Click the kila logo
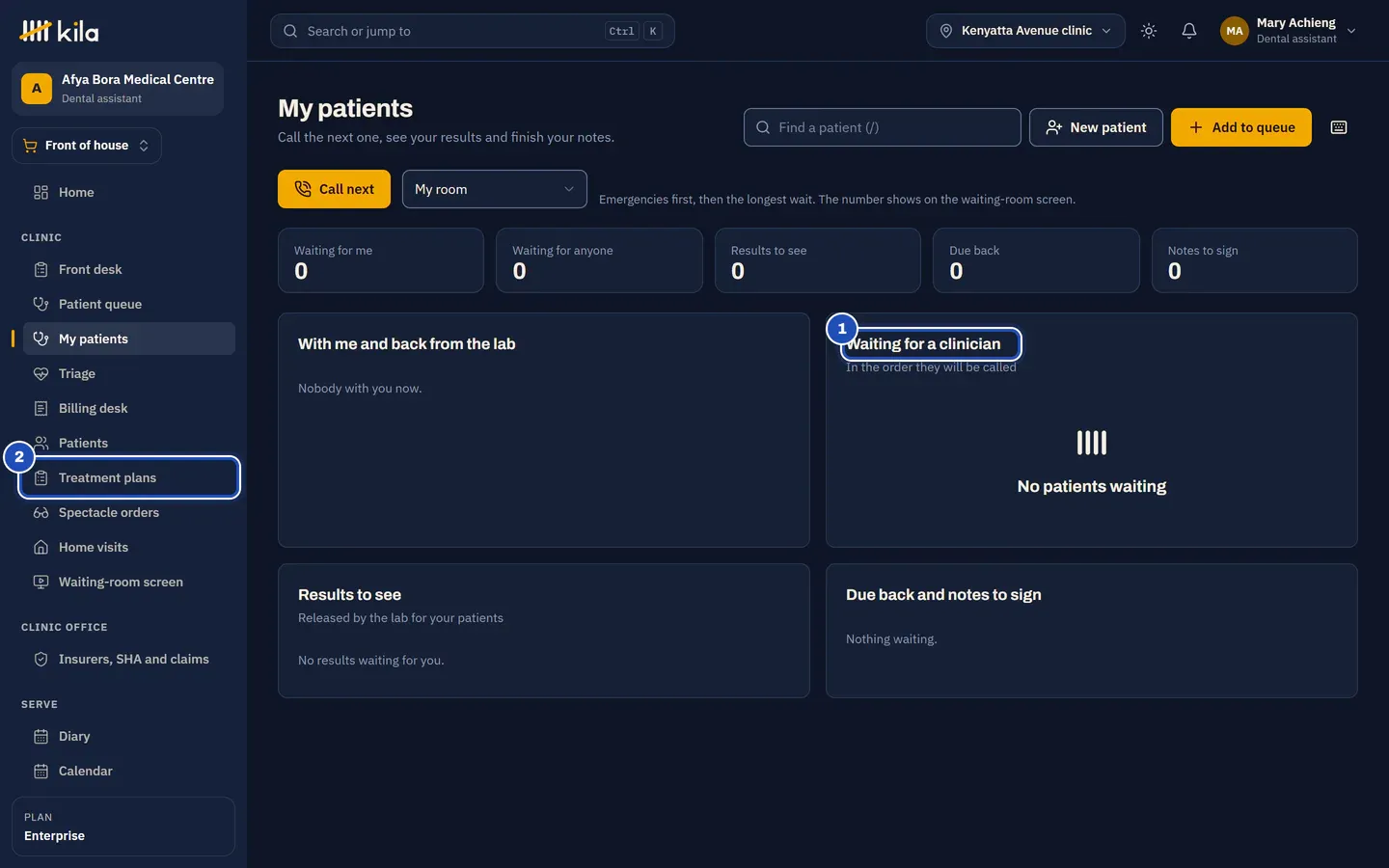The image size is (1389, 868). (59, 31)
